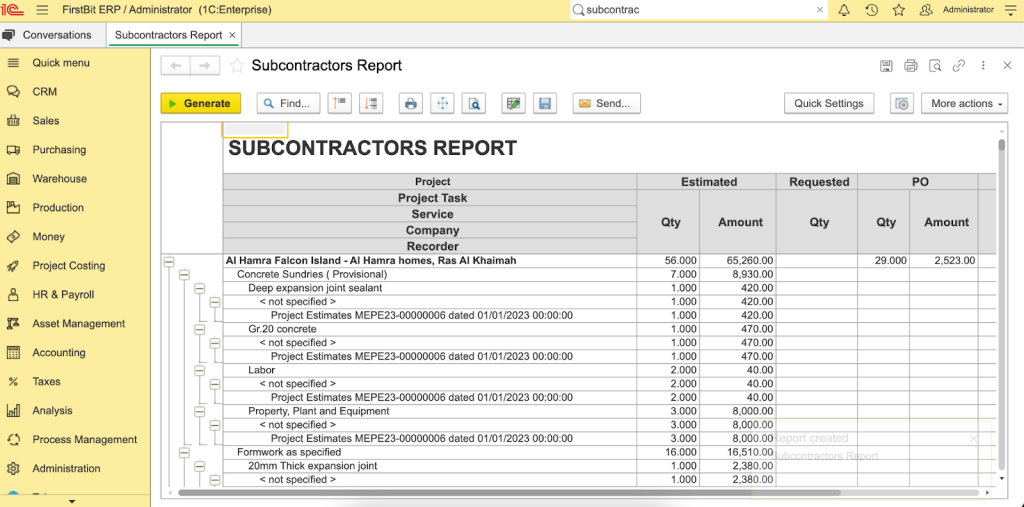Image resolution: width=1024 pixels, height=507 pixels.
Task: Mark Subcontractors Report as favorite star
Action: click(237, 66)
